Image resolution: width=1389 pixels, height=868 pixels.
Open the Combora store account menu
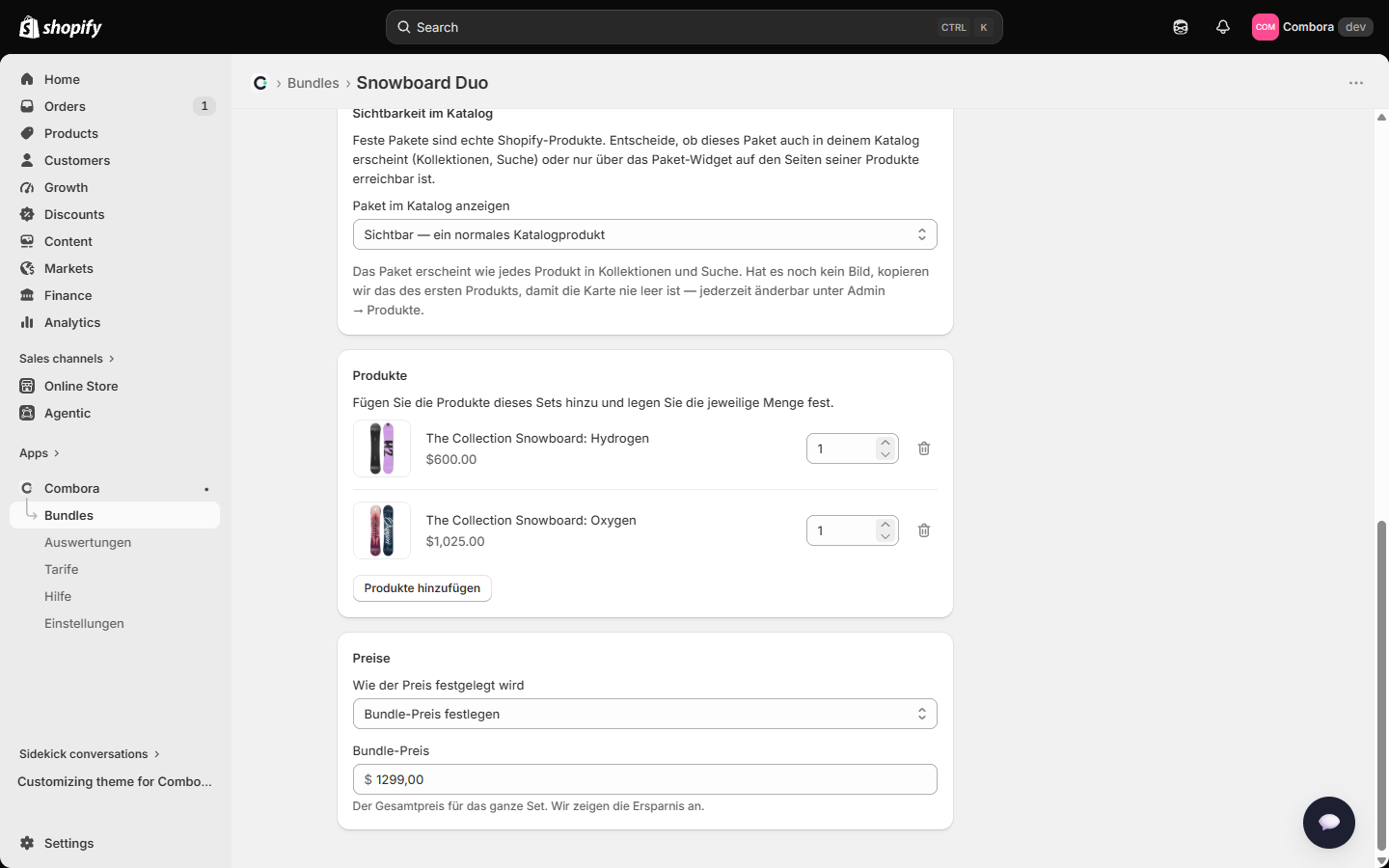(1313, 27)
